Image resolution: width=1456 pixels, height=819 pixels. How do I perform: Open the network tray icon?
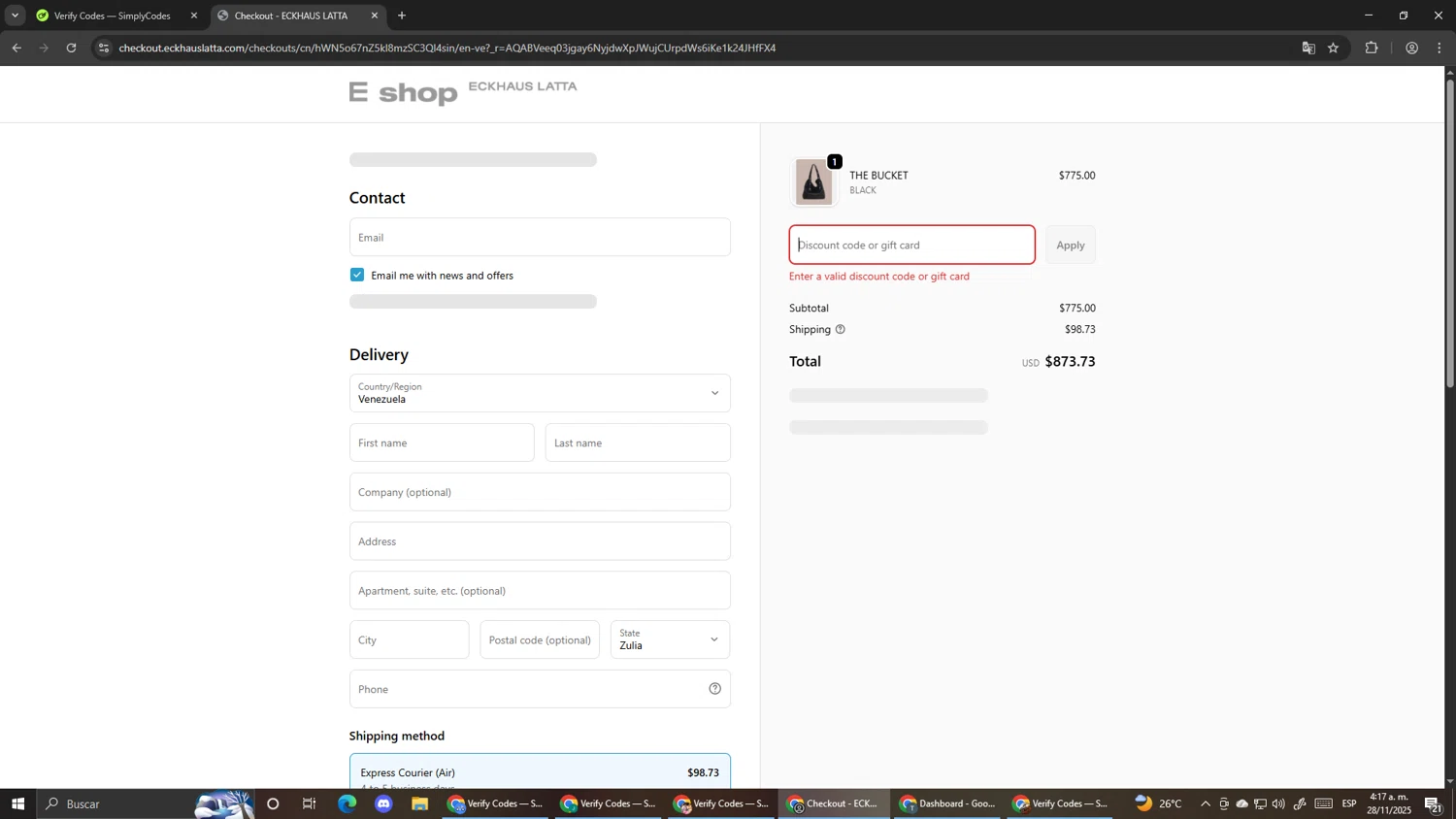[x=1260, y=803]
